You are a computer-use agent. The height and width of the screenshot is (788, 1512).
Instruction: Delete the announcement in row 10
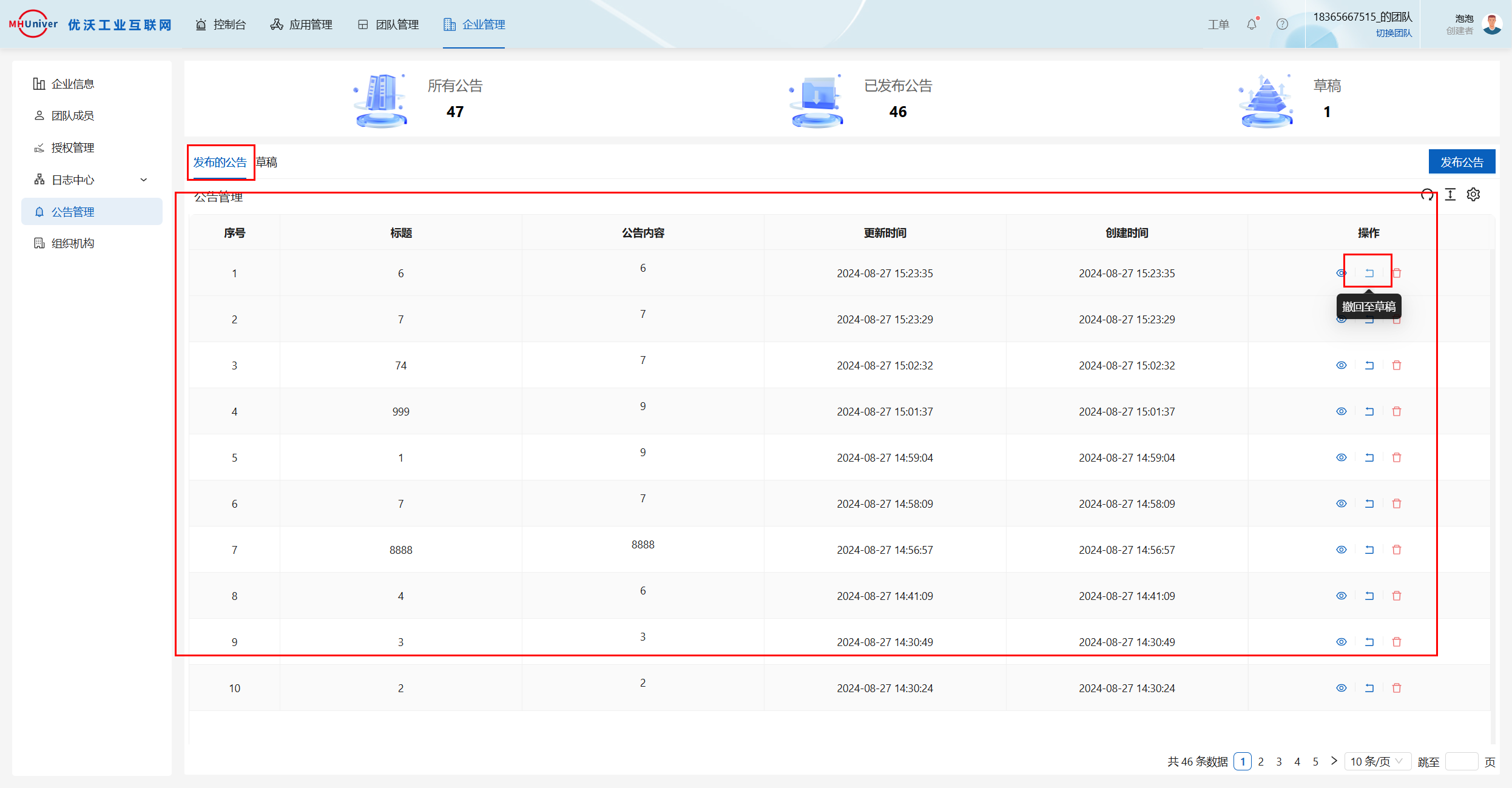pos(1397,688)
